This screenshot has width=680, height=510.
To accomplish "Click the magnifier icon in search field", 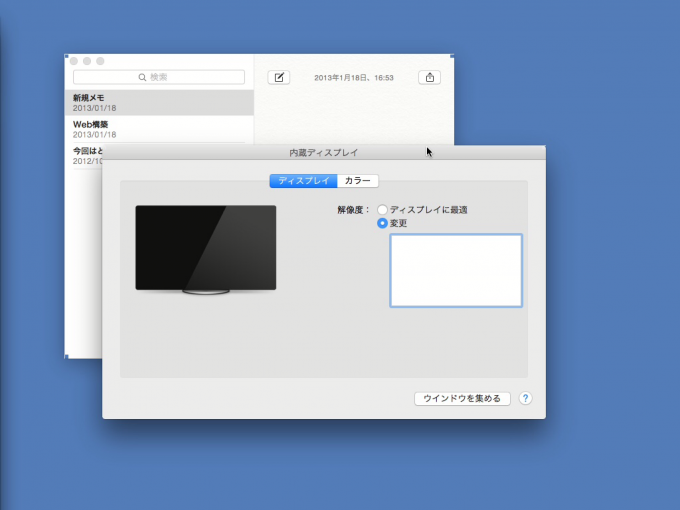I will tap(143, 77).
